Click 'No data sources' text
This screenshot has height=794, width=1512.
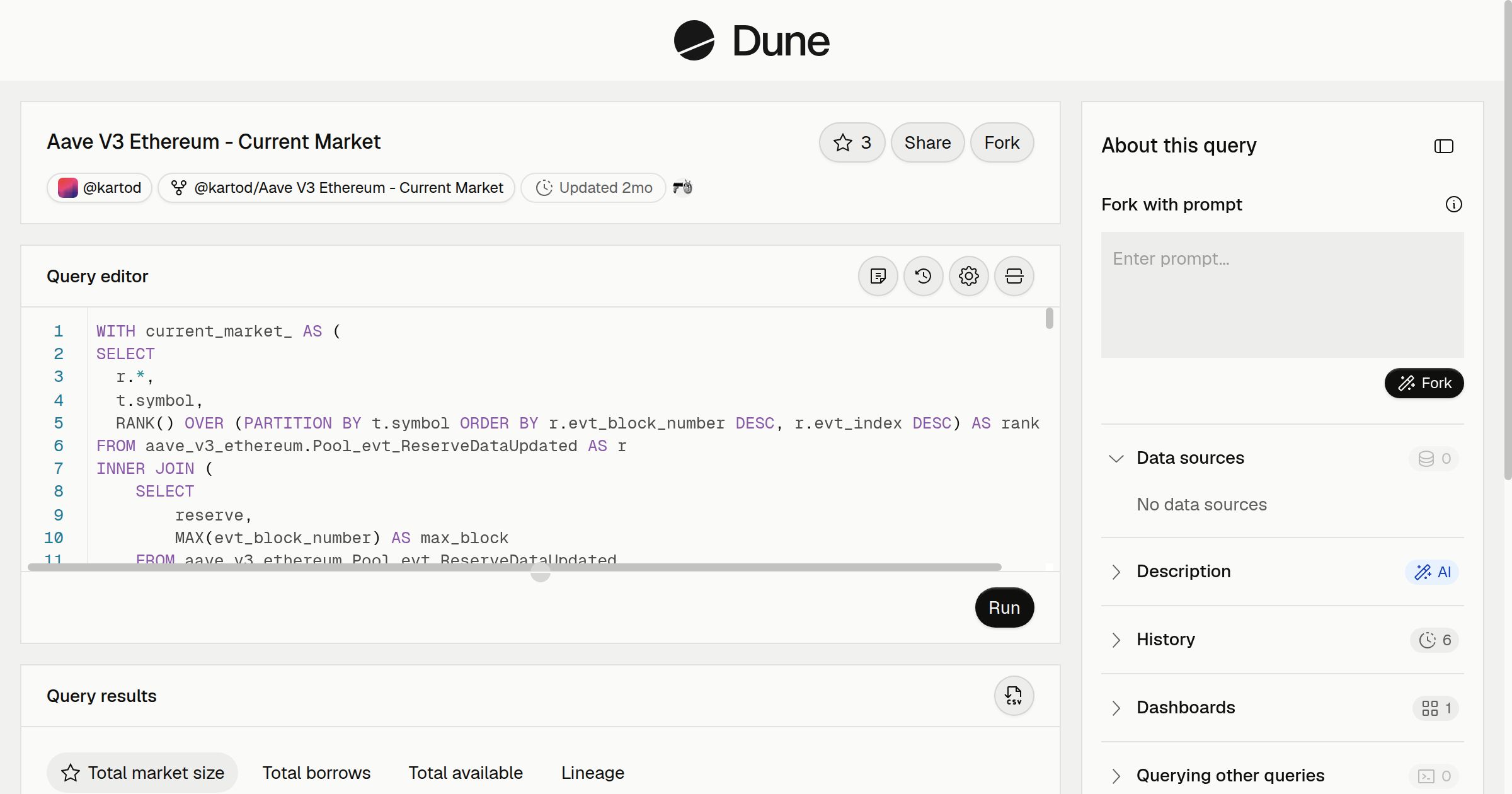(1201, 504)
